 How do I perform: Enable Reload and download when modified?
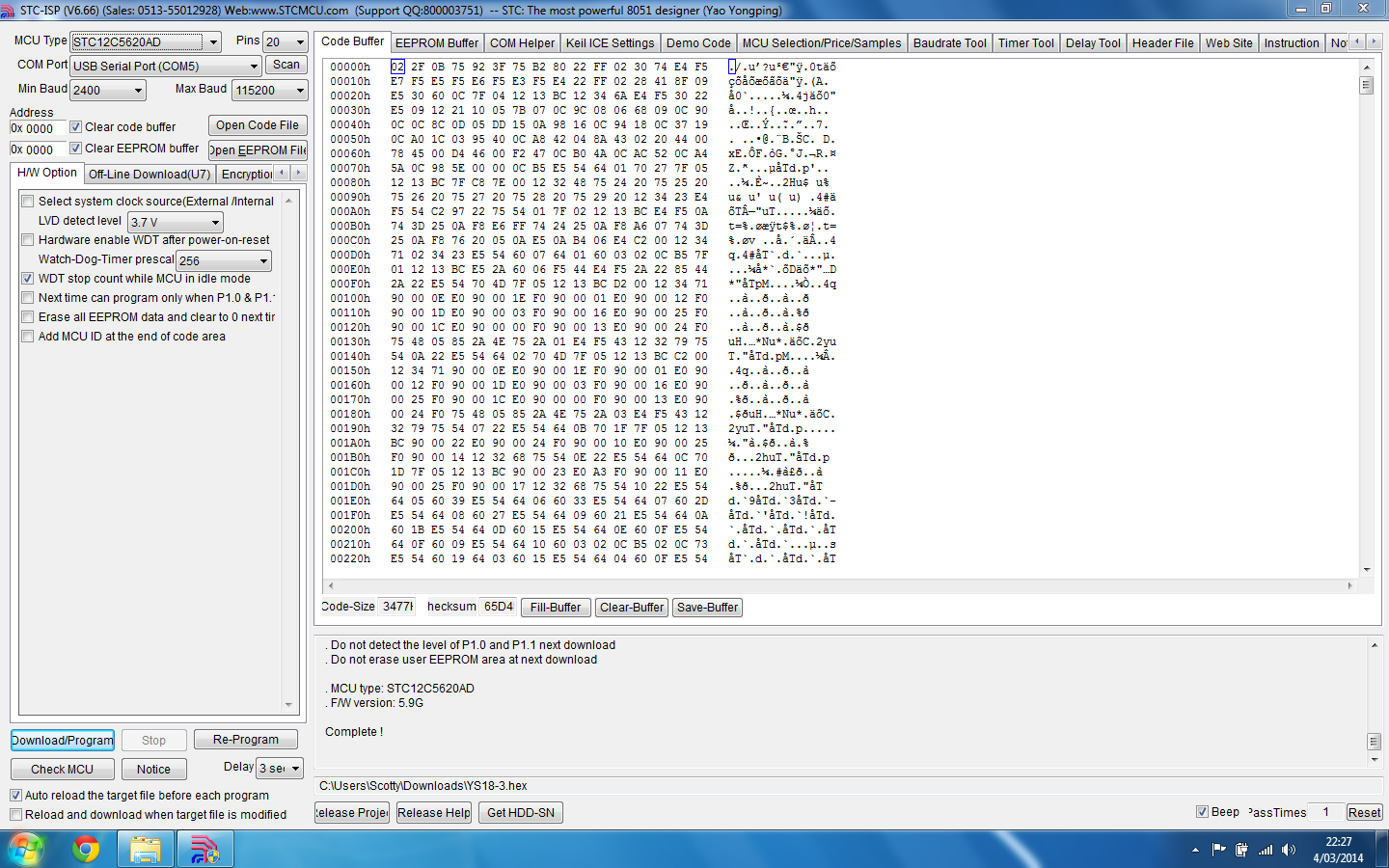click(x=15, y=814)
